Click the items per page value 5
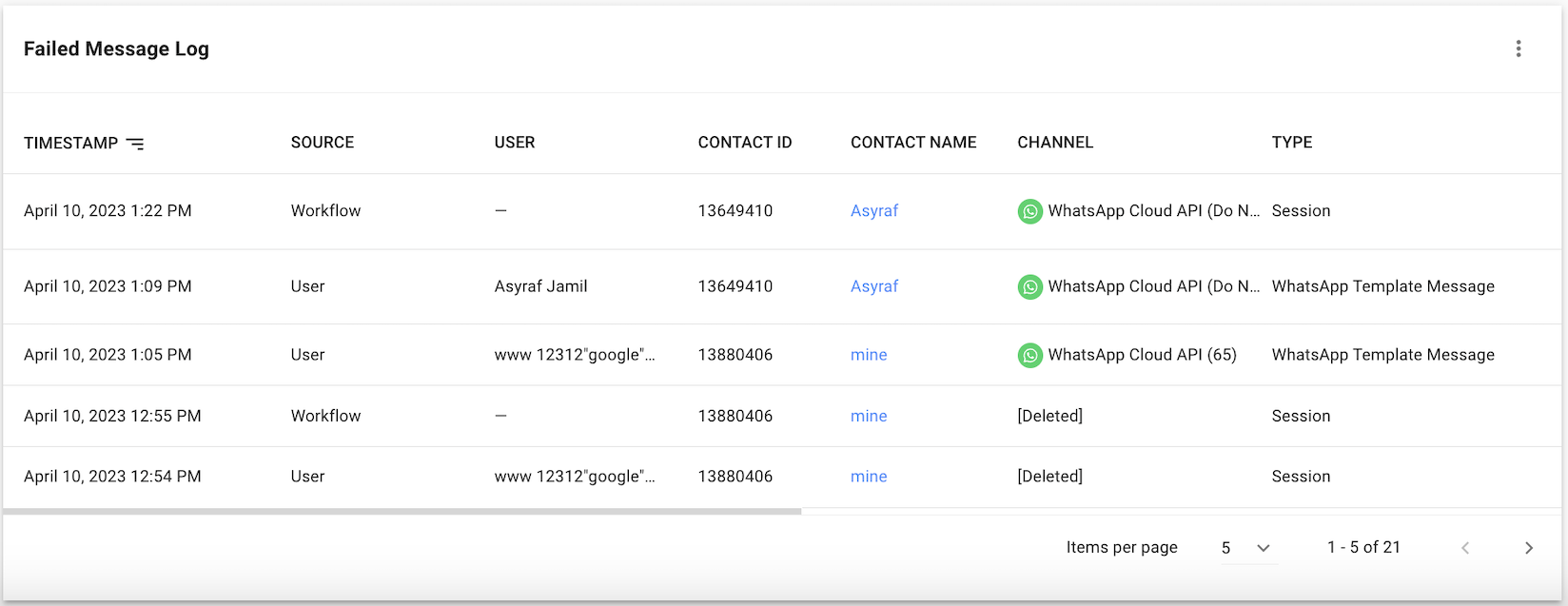 click(1225, 548)
